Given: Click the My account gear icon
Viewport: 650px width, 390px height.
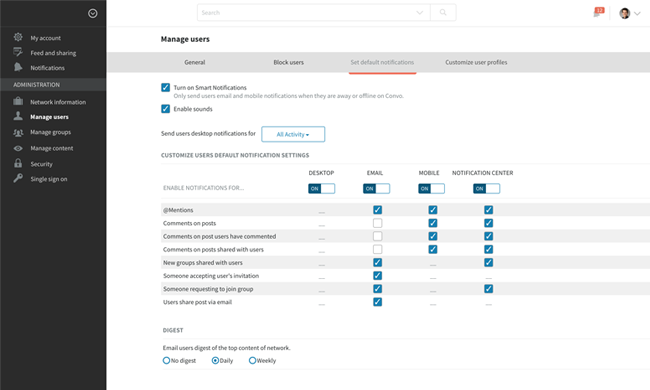Looking at the screenshot, I should (x=18, y=37).
